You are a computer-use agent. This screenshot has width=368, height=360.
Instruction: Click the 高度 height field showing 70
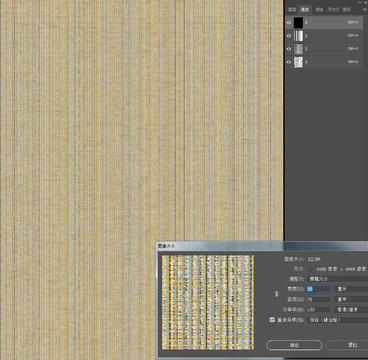click(319, 299)
